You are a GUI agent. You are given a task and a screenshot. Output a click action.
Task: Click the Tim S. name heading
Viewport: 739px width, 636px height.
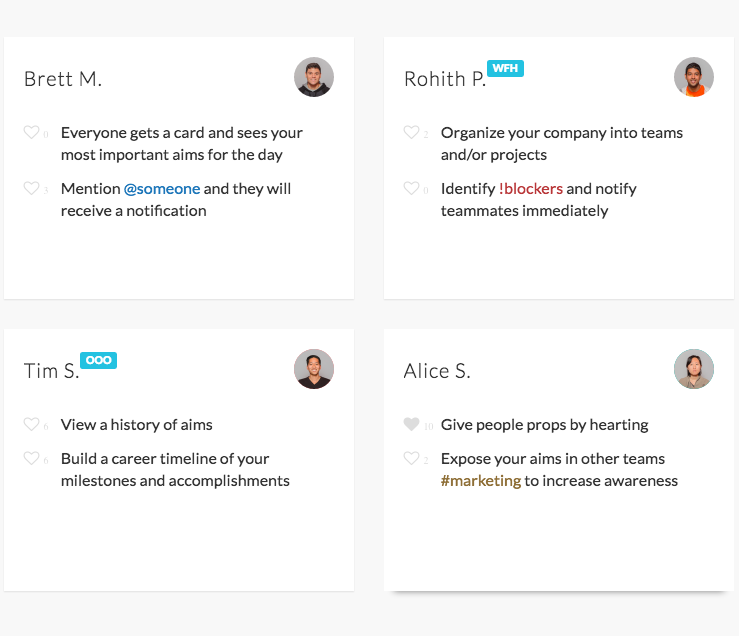51,371
